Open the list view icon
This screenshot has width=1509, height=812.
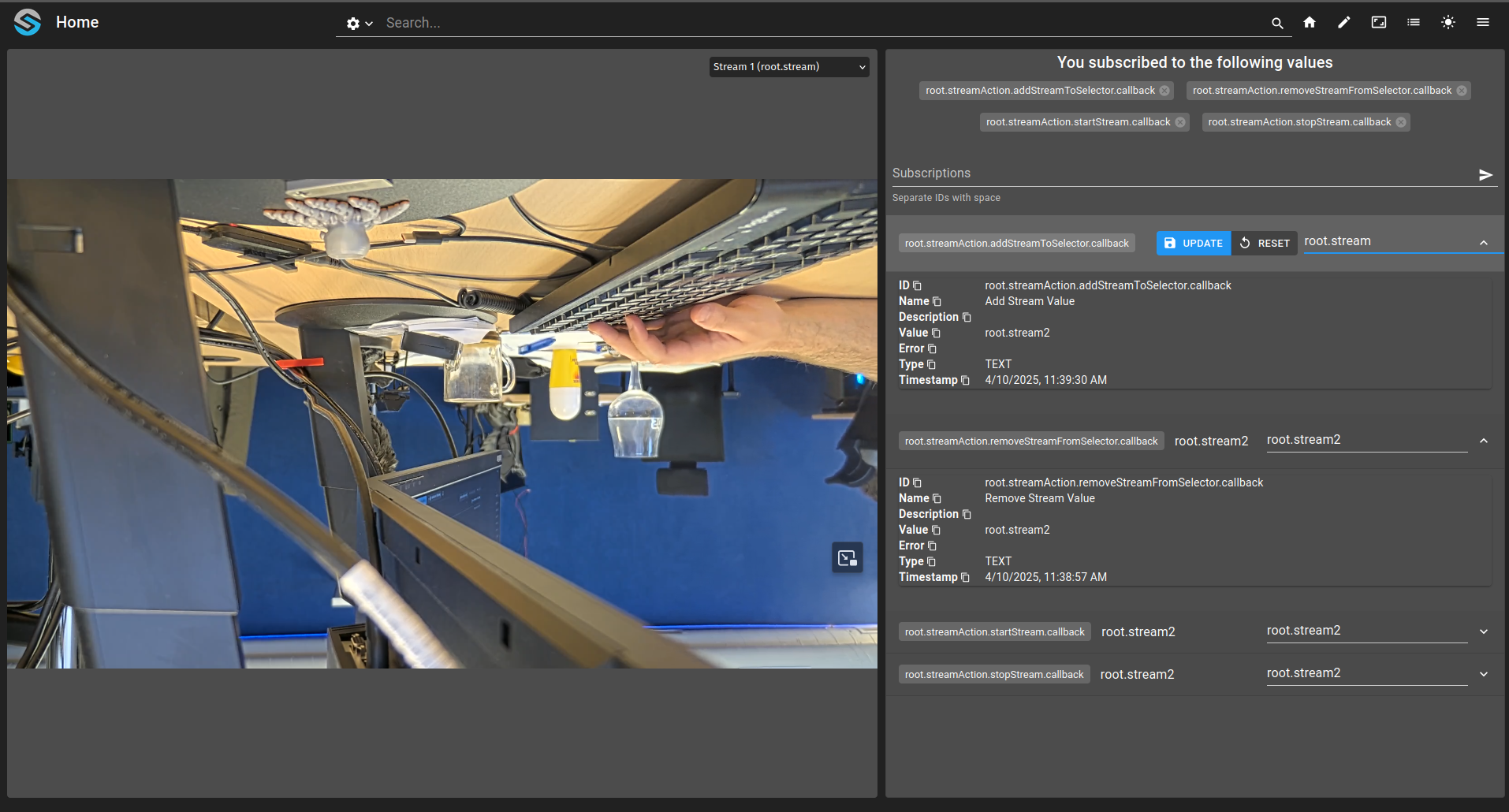(x=1414, y=22)
